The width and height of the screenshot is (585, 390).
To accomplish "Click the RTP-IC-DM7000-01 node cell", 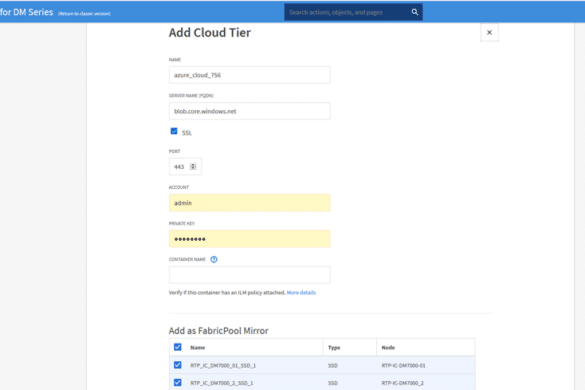I will (x=403, y=365).
